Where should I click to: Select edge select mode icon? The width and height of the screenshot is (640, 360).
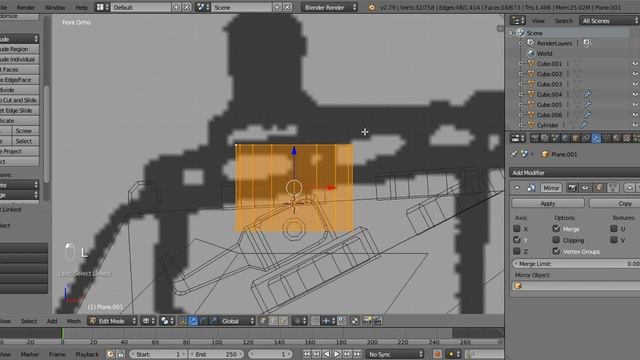[273, 321]
